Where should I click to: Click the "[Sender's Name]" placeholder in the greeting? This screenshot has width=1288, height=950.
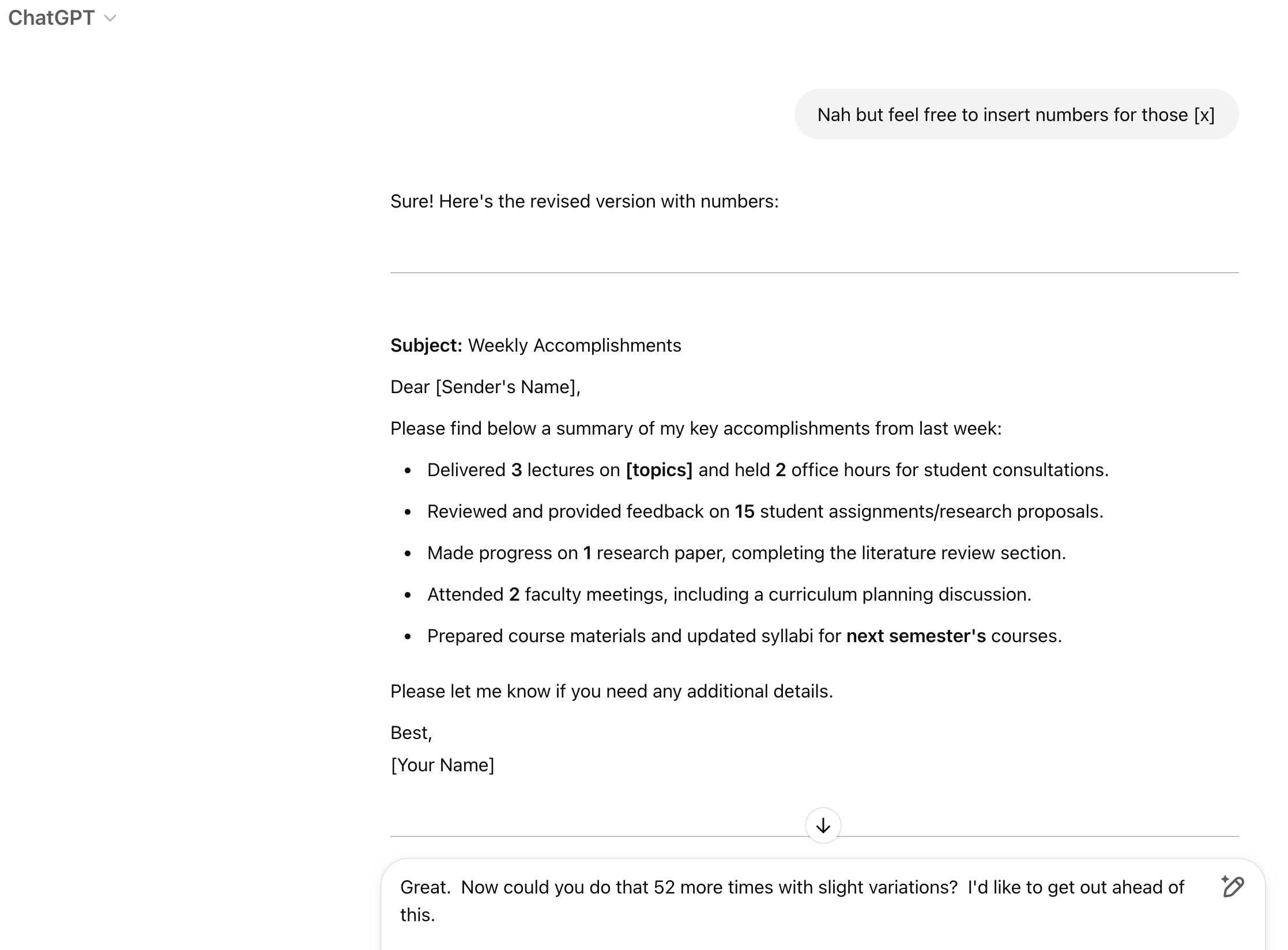(x=507, y=387)
